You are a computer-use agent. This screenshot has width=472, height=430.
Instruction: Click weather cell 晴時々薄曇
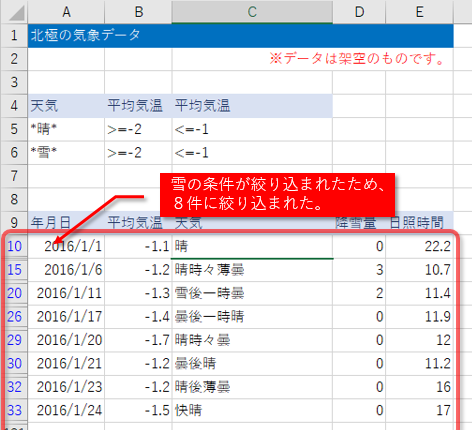pyautogui.click(x=252, y=270)
